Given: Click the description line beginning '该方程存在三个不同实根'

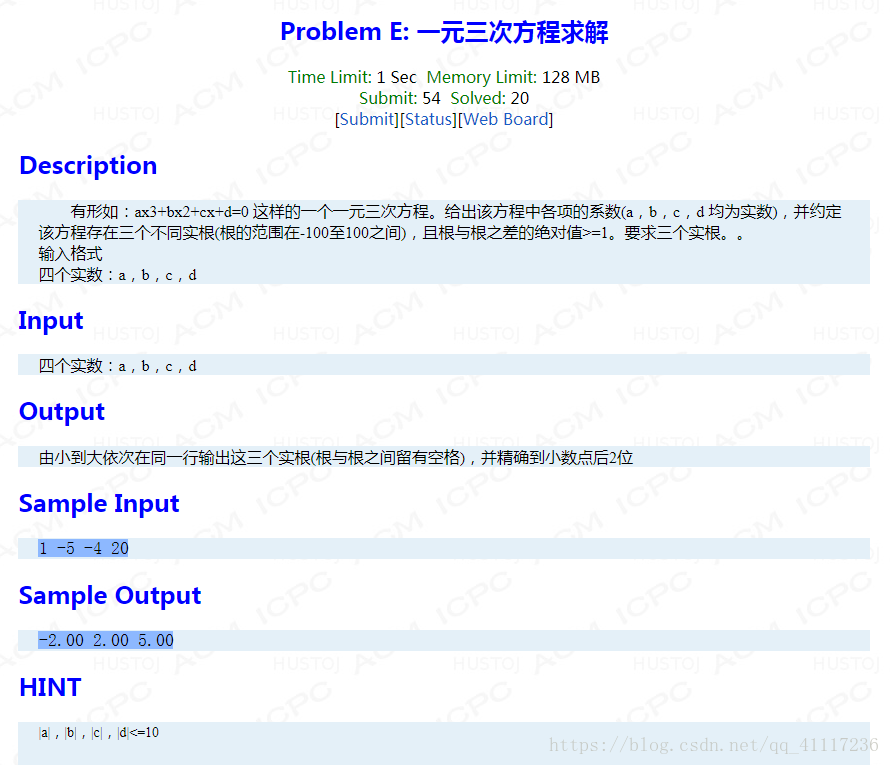Looking at the screenshot, I should [x=392, y=233].
